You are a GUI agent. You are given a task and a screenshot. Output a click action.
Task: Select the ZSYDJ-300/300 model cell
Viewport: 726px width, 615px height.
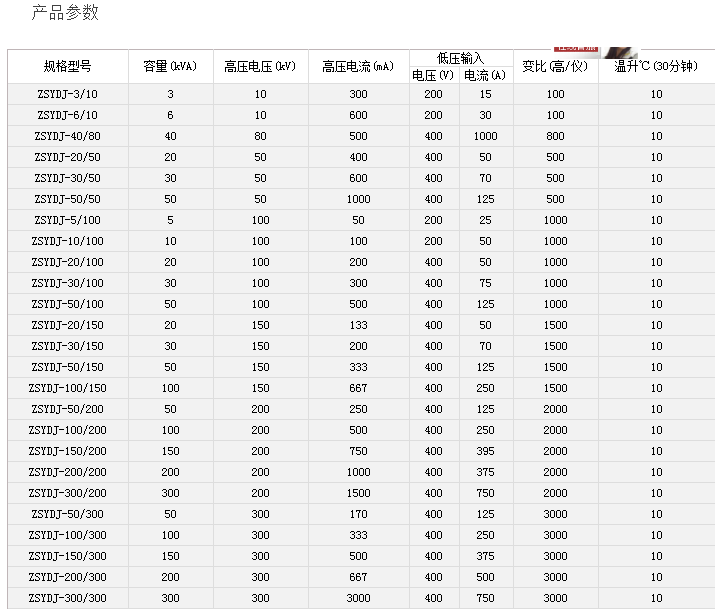68,598
